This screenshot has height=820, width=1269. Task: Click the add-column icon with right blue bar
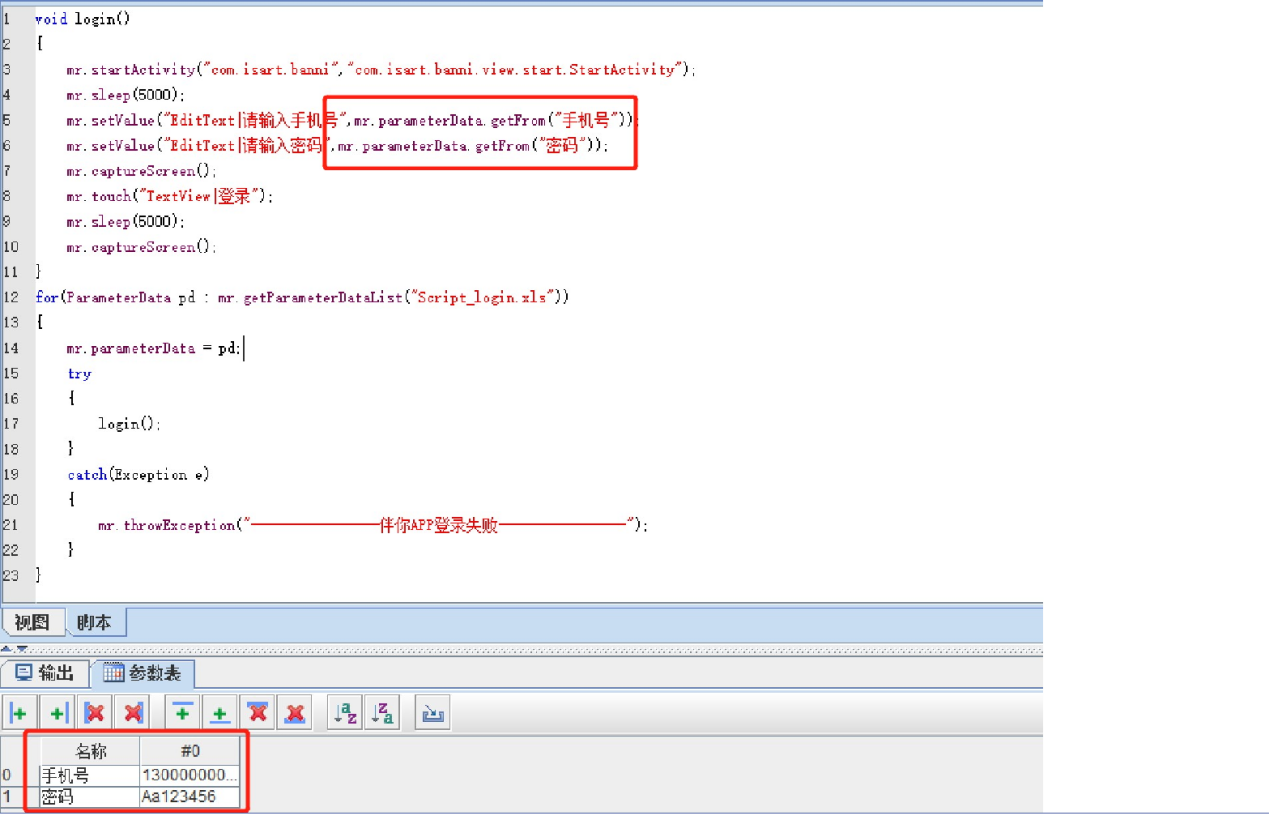click(x=57, y=713)
